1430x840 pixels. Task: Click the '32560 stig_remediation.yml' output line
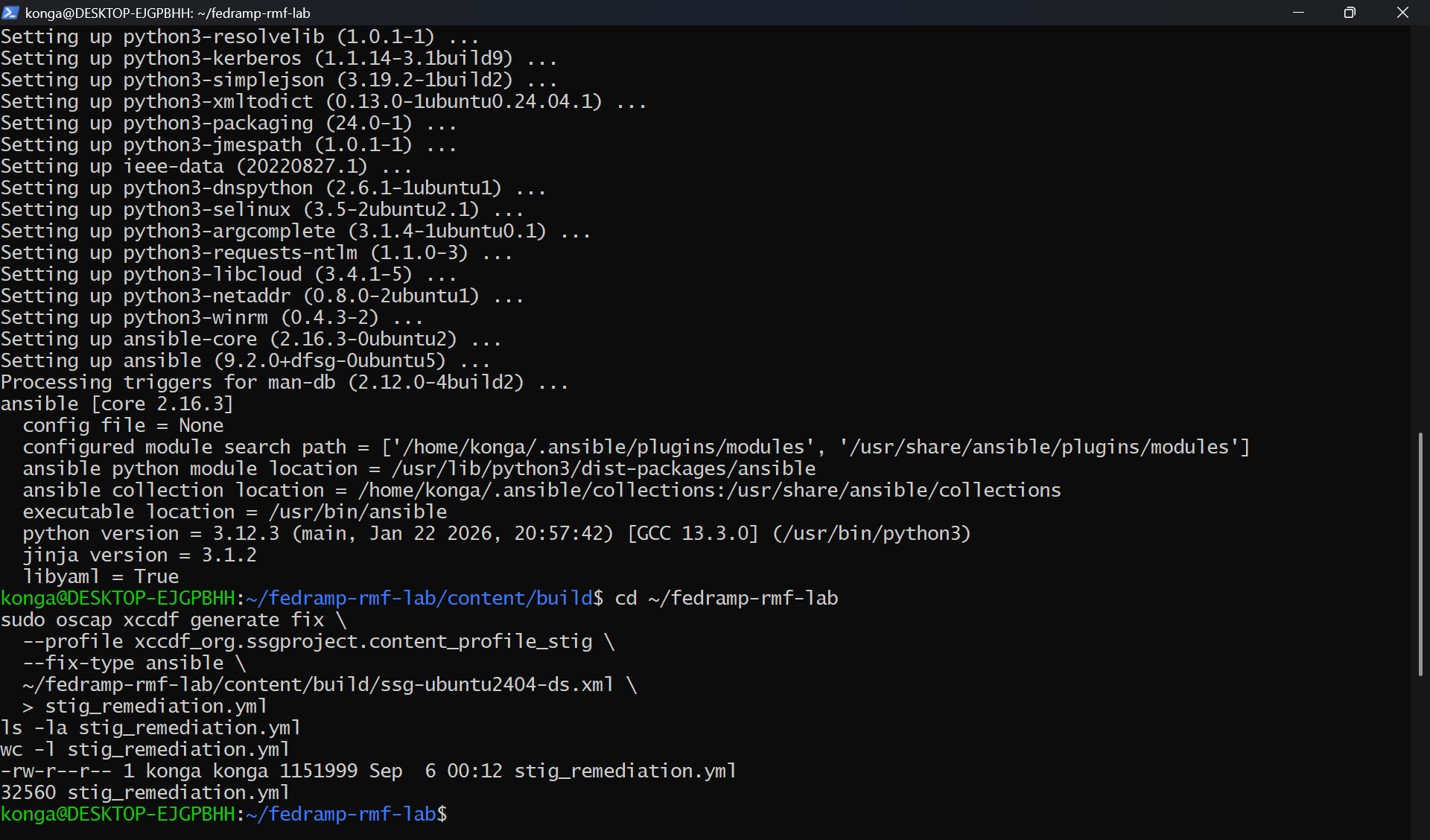[145, 792]
